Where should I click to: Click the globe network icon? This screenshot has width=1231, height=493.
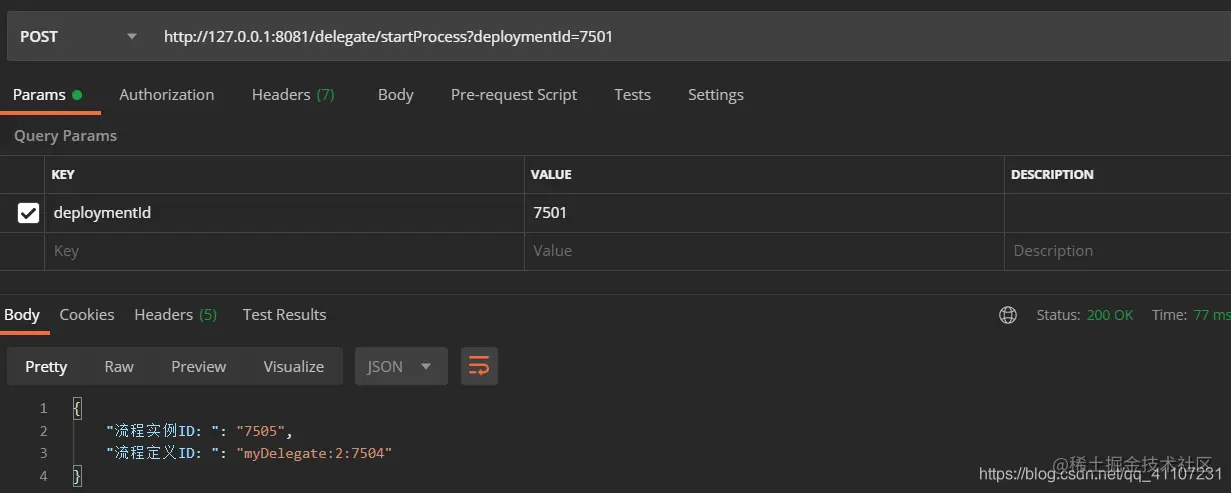pos(1008,315)
